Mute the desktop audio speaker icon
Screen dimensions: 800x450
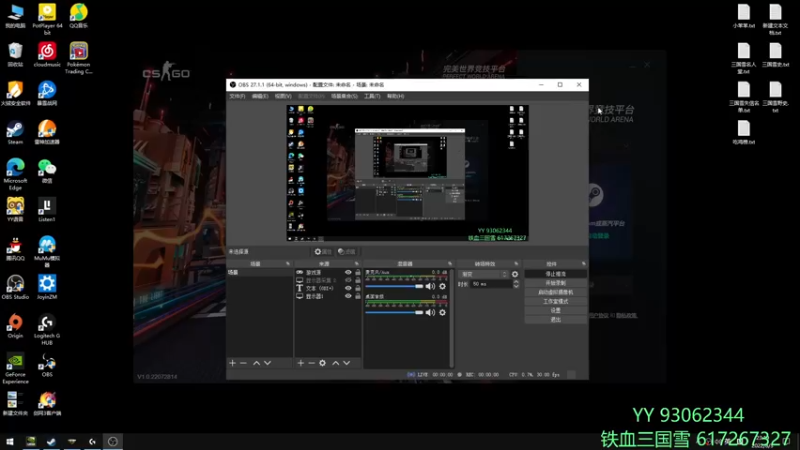coord(431,312)
